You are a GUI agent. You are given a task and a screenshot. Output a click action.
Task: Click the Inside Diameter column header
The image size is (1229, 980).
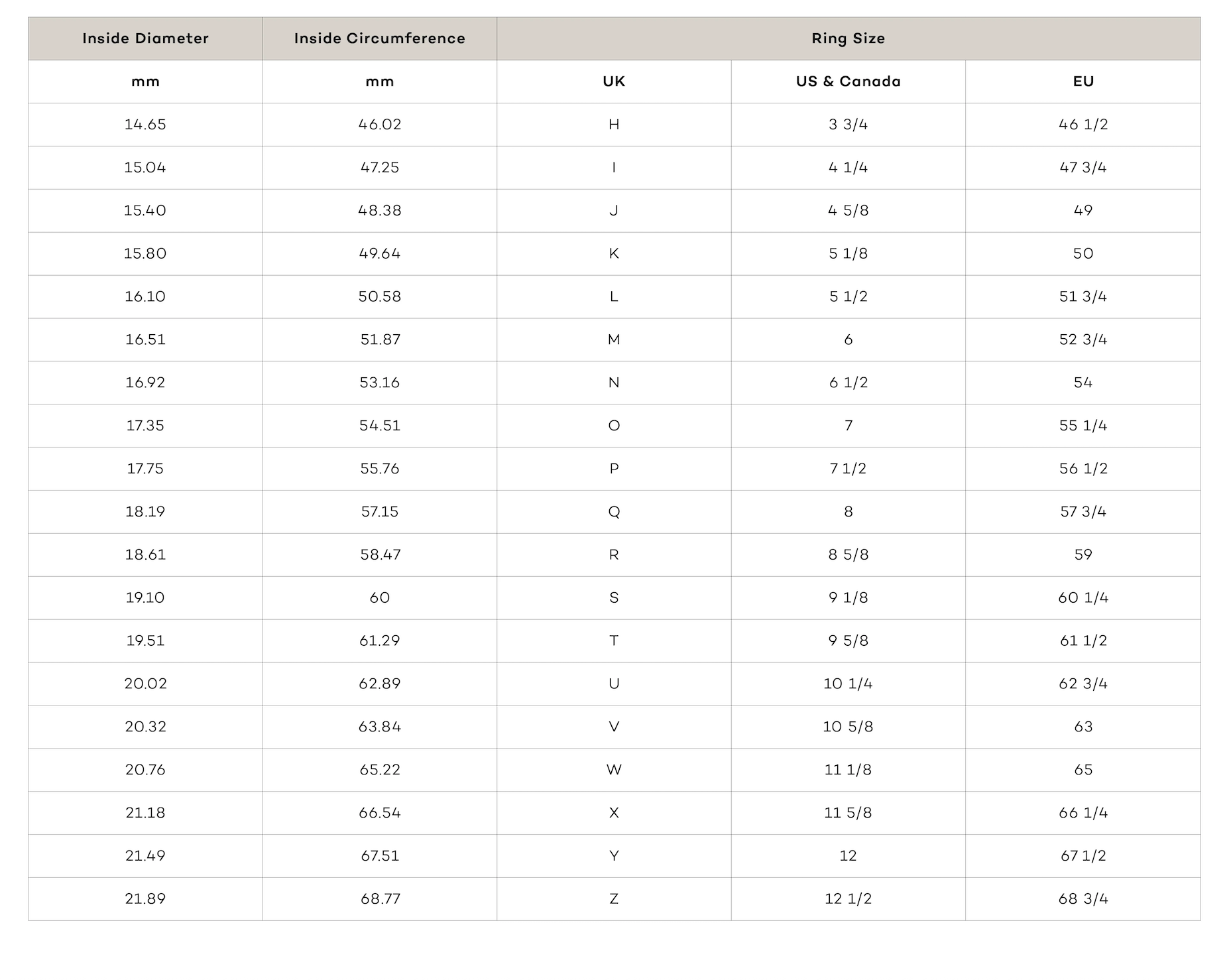tap(145, 38)
